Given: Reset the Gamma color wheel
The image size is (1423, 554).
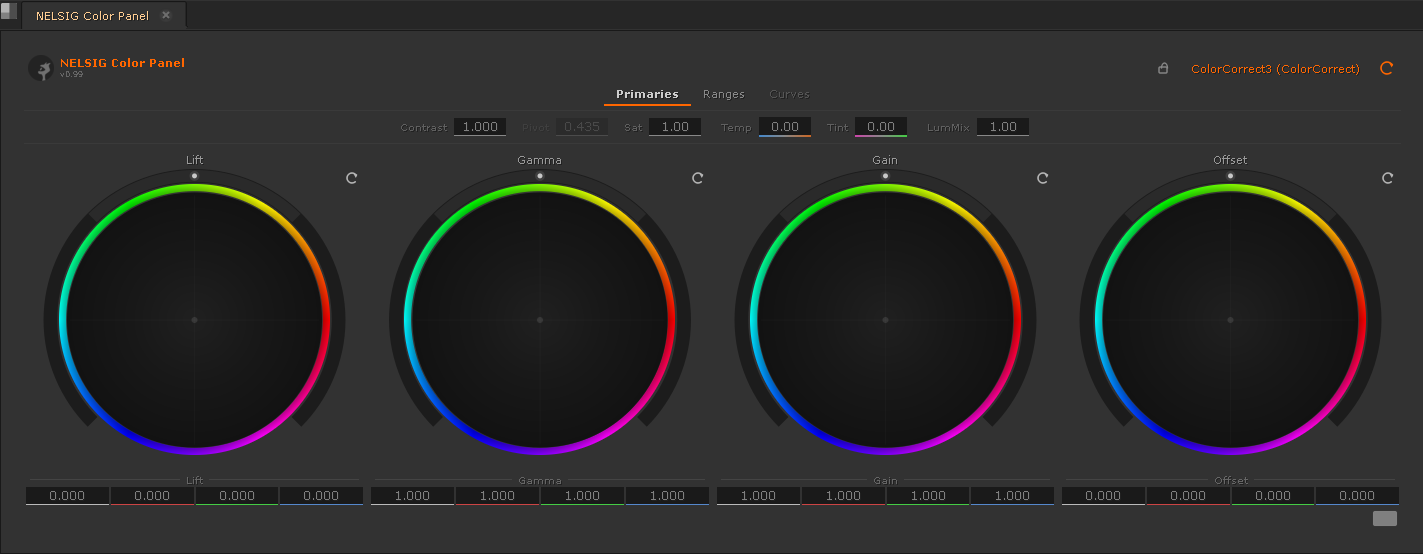Looking at the screenshot, I should [x=698, y=178].
